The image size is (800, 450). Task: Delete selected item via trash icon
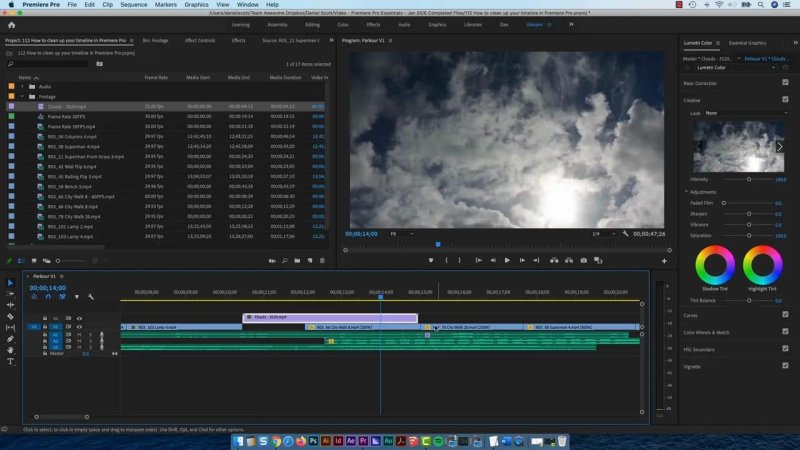click(322, 261)
